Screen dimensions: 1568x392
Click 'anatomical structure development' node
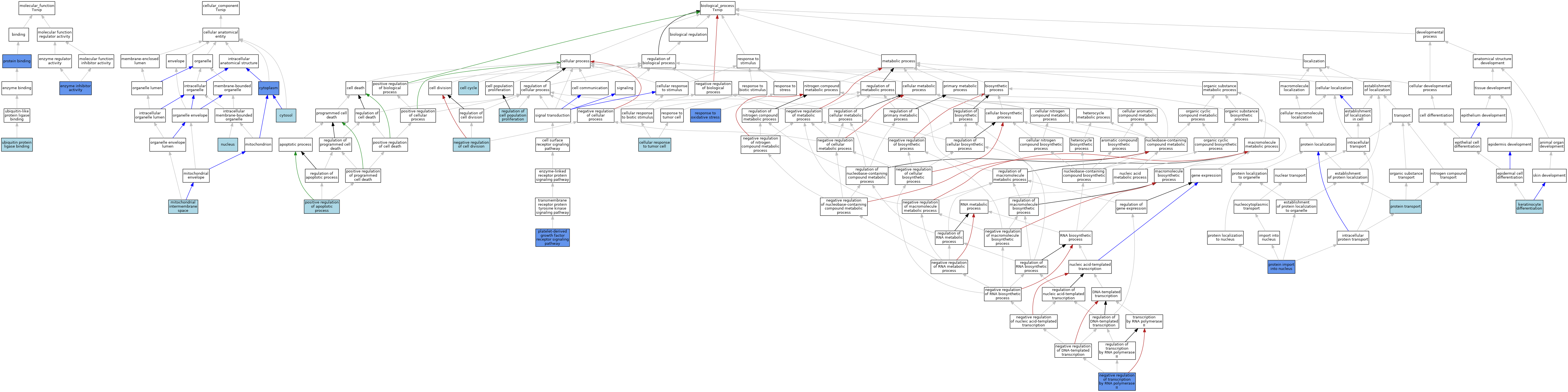point(1492,61)
